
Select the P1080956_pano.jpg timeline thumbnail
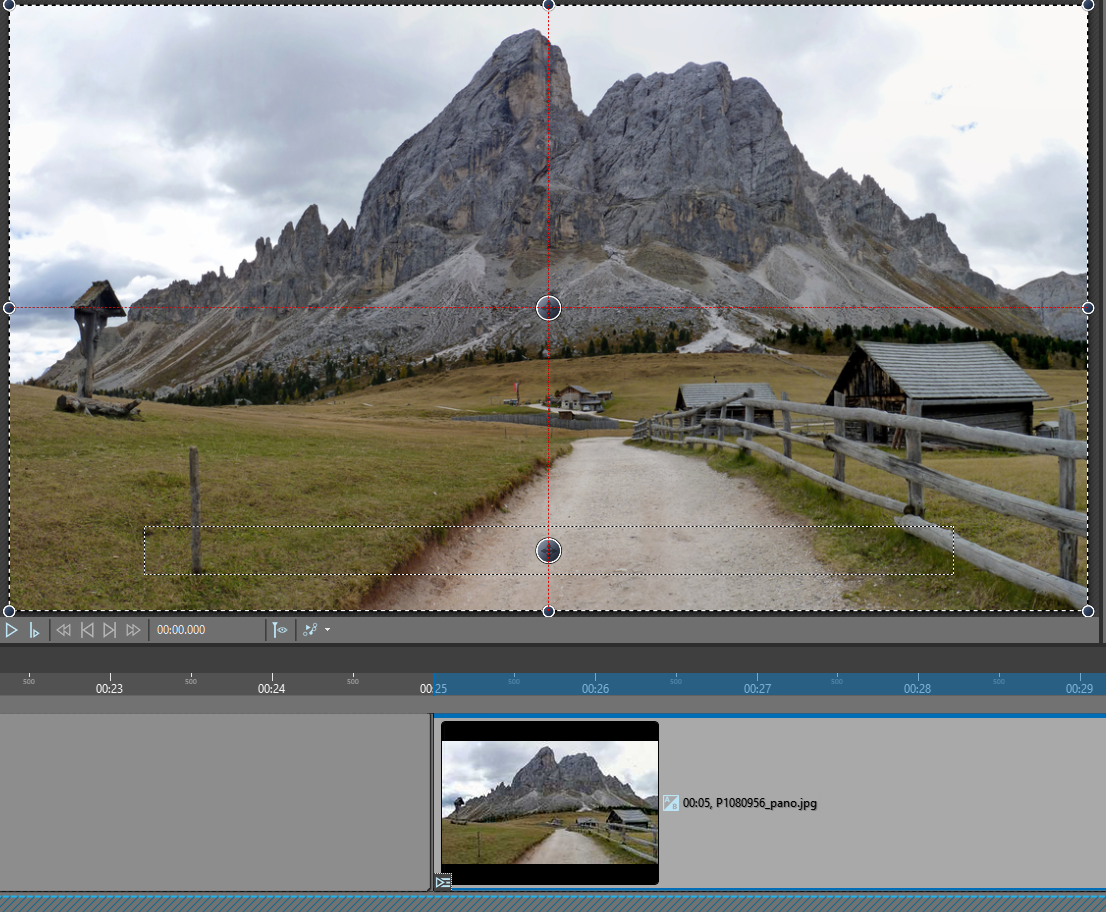pos(549,803)
